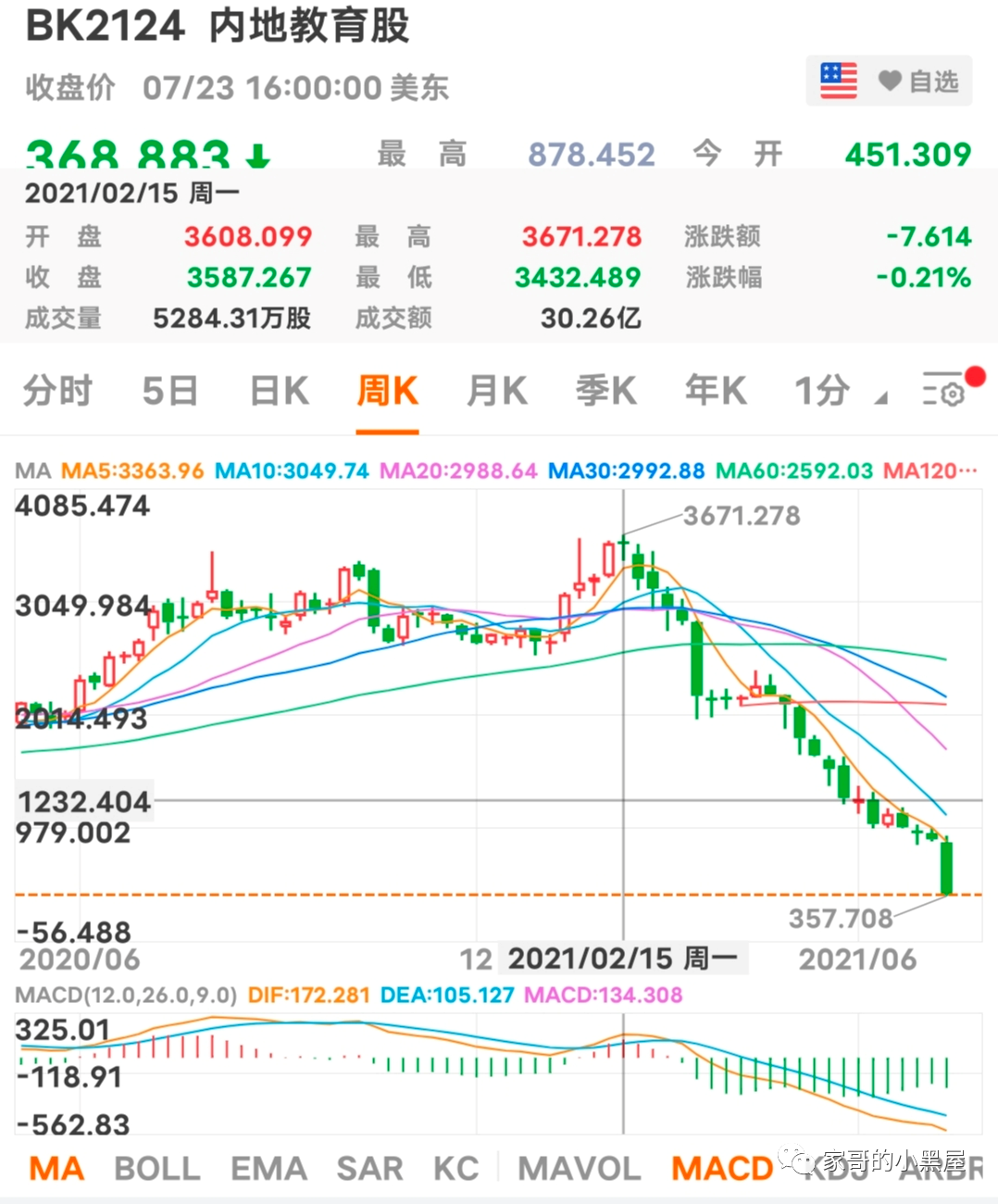Click the BK2124 内地教育股 title
This screenshot has width=998, height=1204.
click(218, 26)
